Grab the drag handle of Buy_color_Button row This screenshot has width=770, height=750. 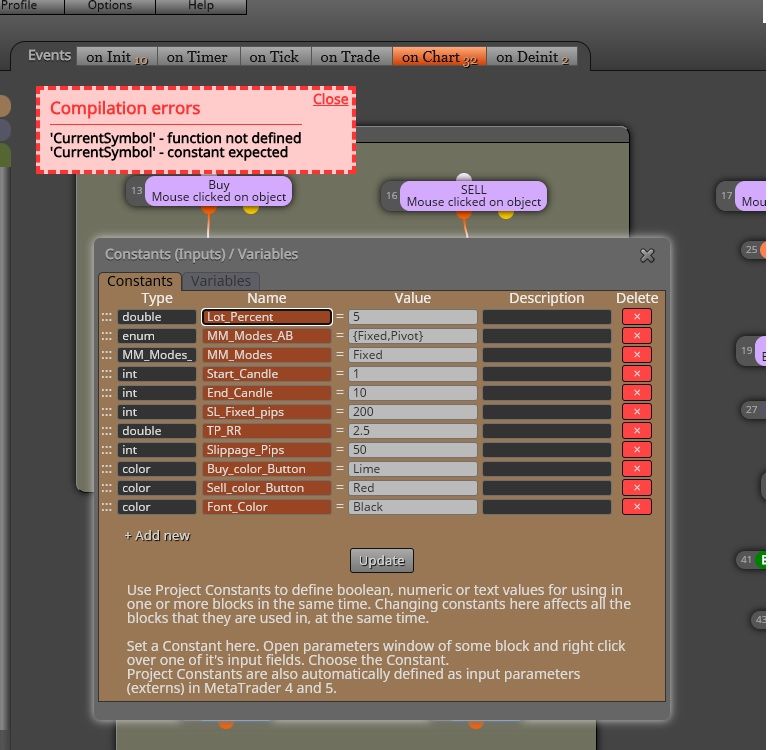[x=107, y=469]
